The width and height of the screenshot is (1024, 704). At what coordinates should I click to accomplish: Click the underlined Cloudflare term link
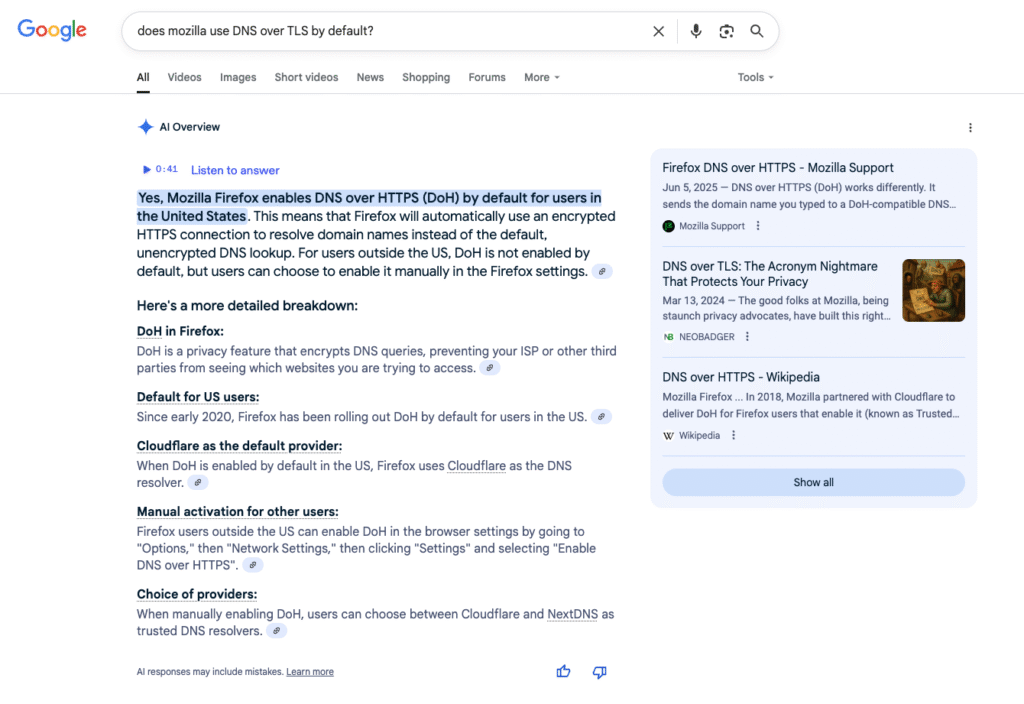tap(476, 466)
